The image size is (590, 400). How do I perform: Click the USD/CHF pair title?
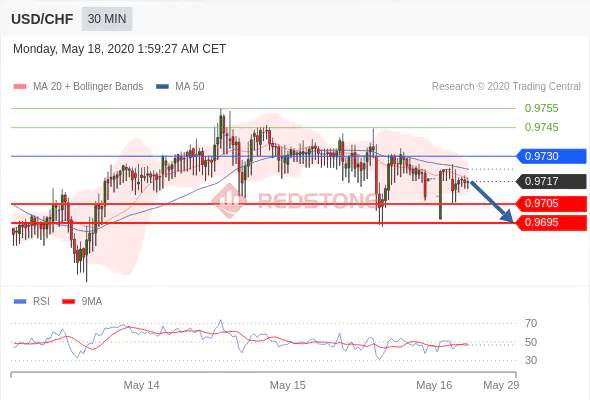(42, 19)
